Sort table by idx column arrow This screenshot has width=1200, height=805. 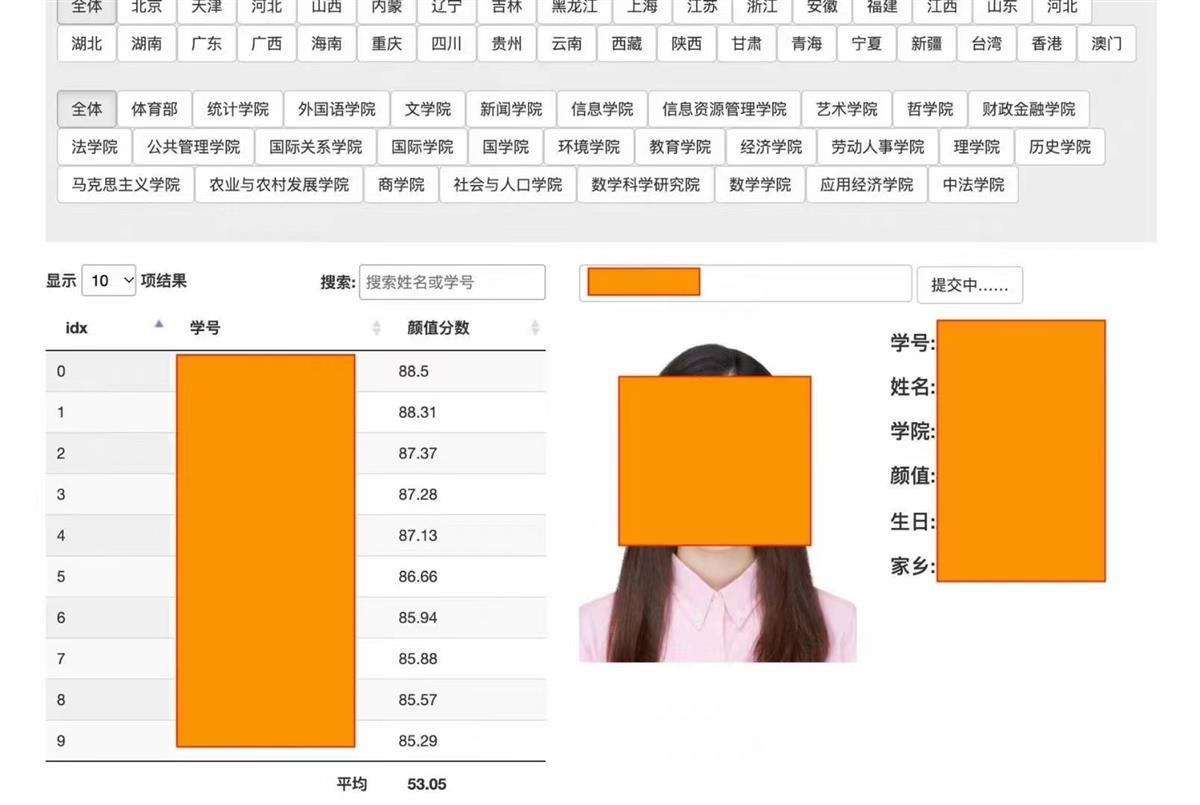coord(159,325)
